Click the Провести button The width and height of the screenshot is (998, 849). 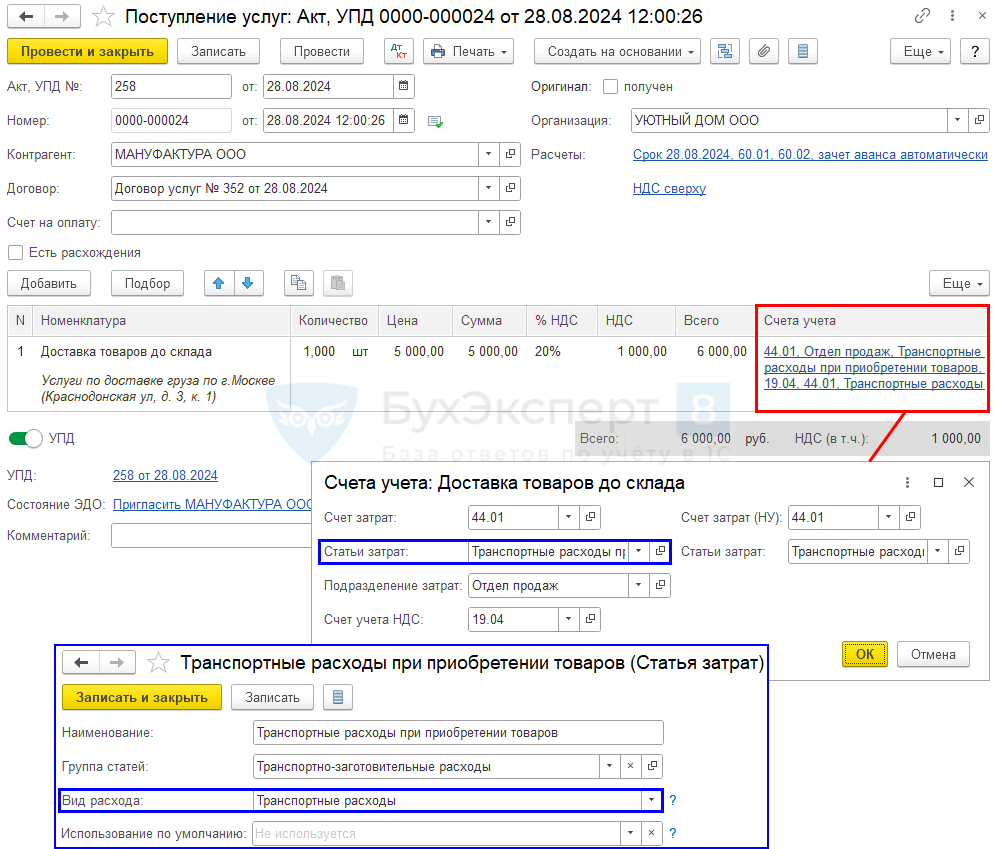[x=321, y=52]
